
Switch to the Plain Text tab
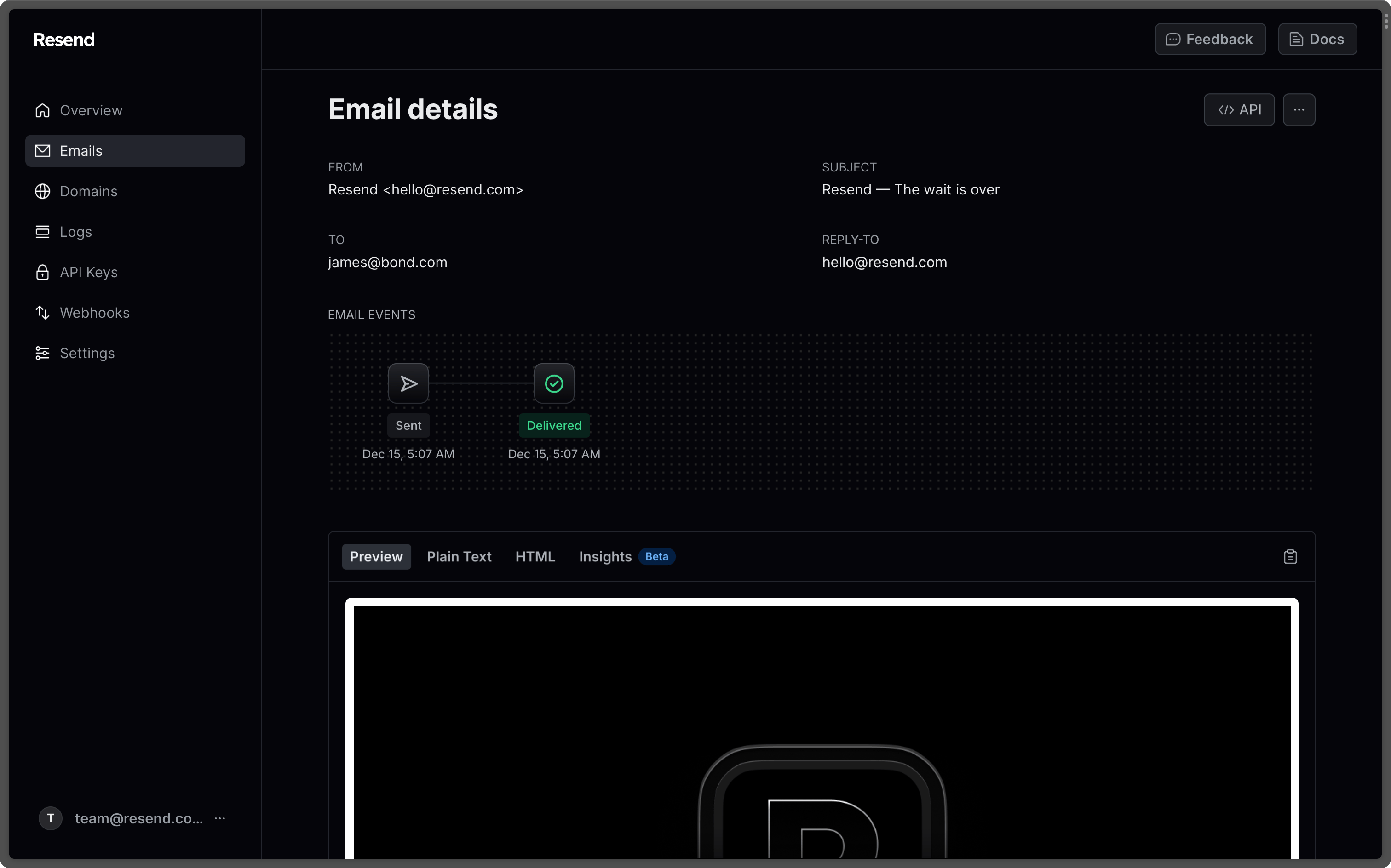459,557
